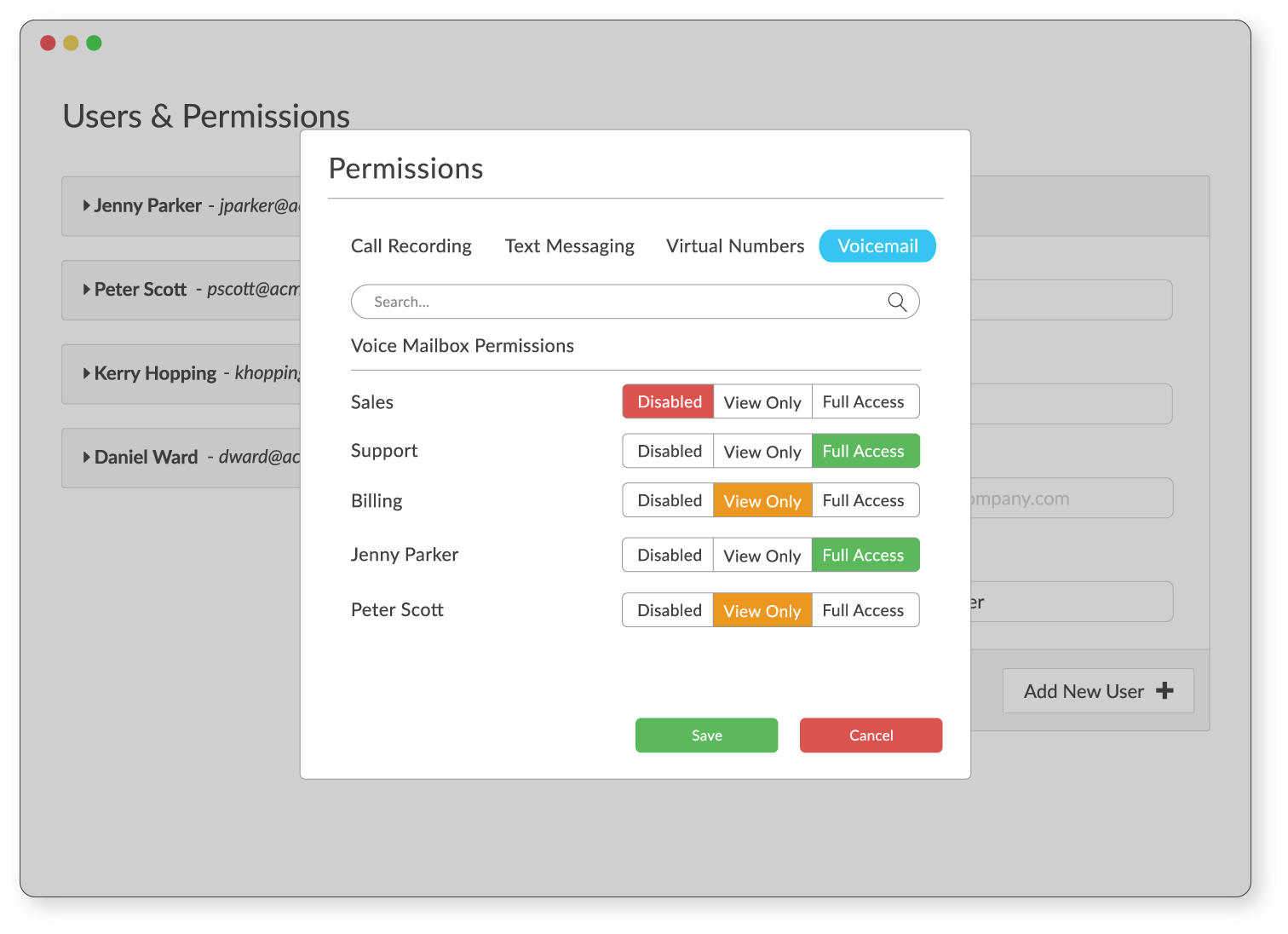The height and width of the screenshot is (934, 1288).
Task: Cancel the Permissions dialog
Action: [871, 735]
